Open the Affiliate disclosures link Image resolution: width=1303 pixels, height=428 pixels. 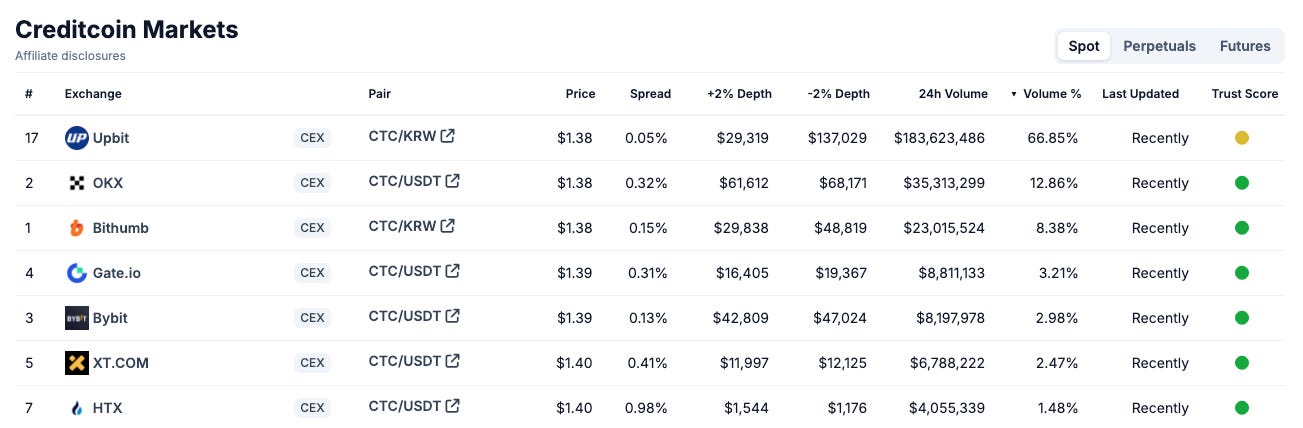tap(70, 56)
